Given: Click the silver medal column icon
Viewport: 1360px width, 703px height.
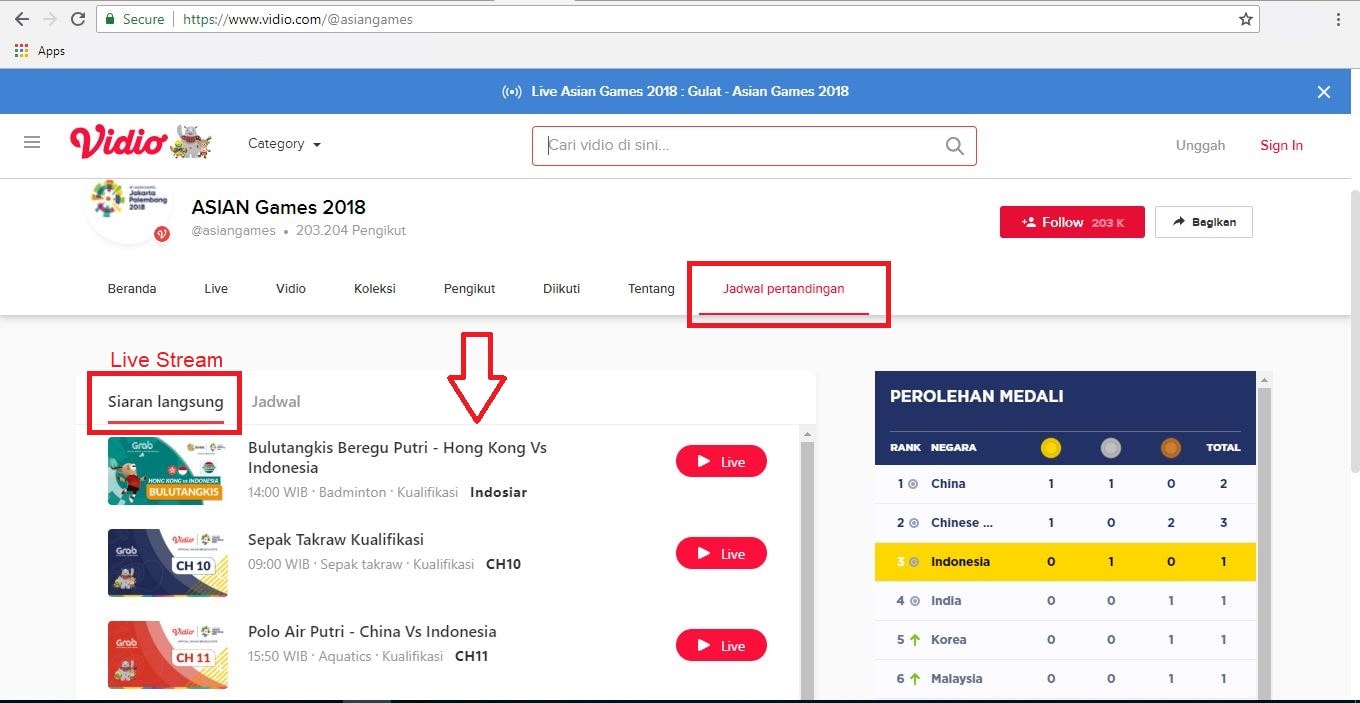Looking at the screenshot, I should pos(1110,448).
